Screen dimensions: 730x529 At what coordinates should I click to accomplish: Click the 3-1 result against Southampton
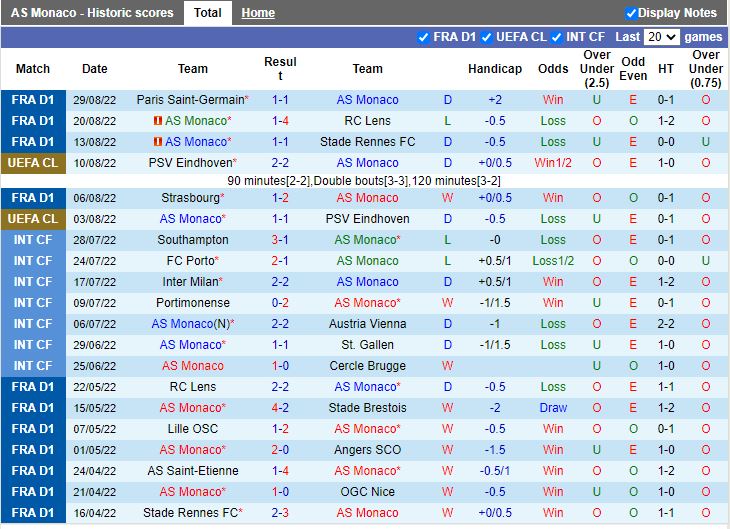pos(280,239)
